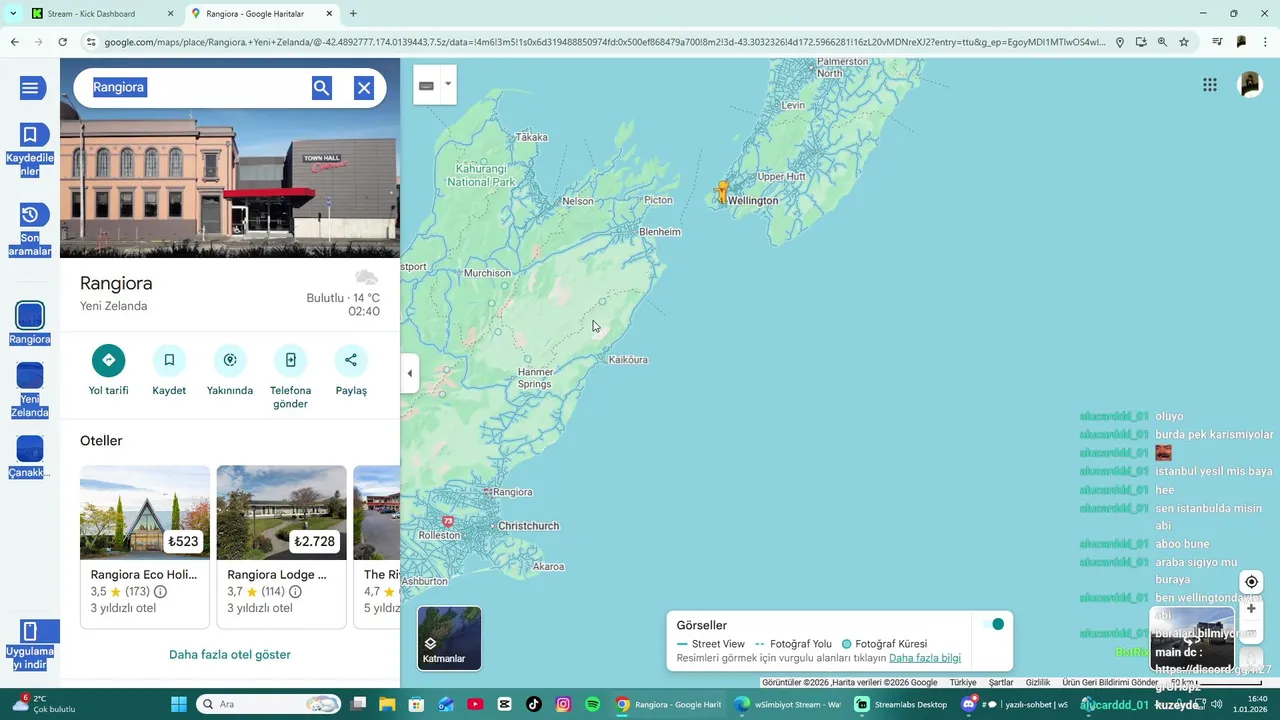Toggle the Görseller imagery switch
The image size is (1280, 720).
[x=993, y=624]
